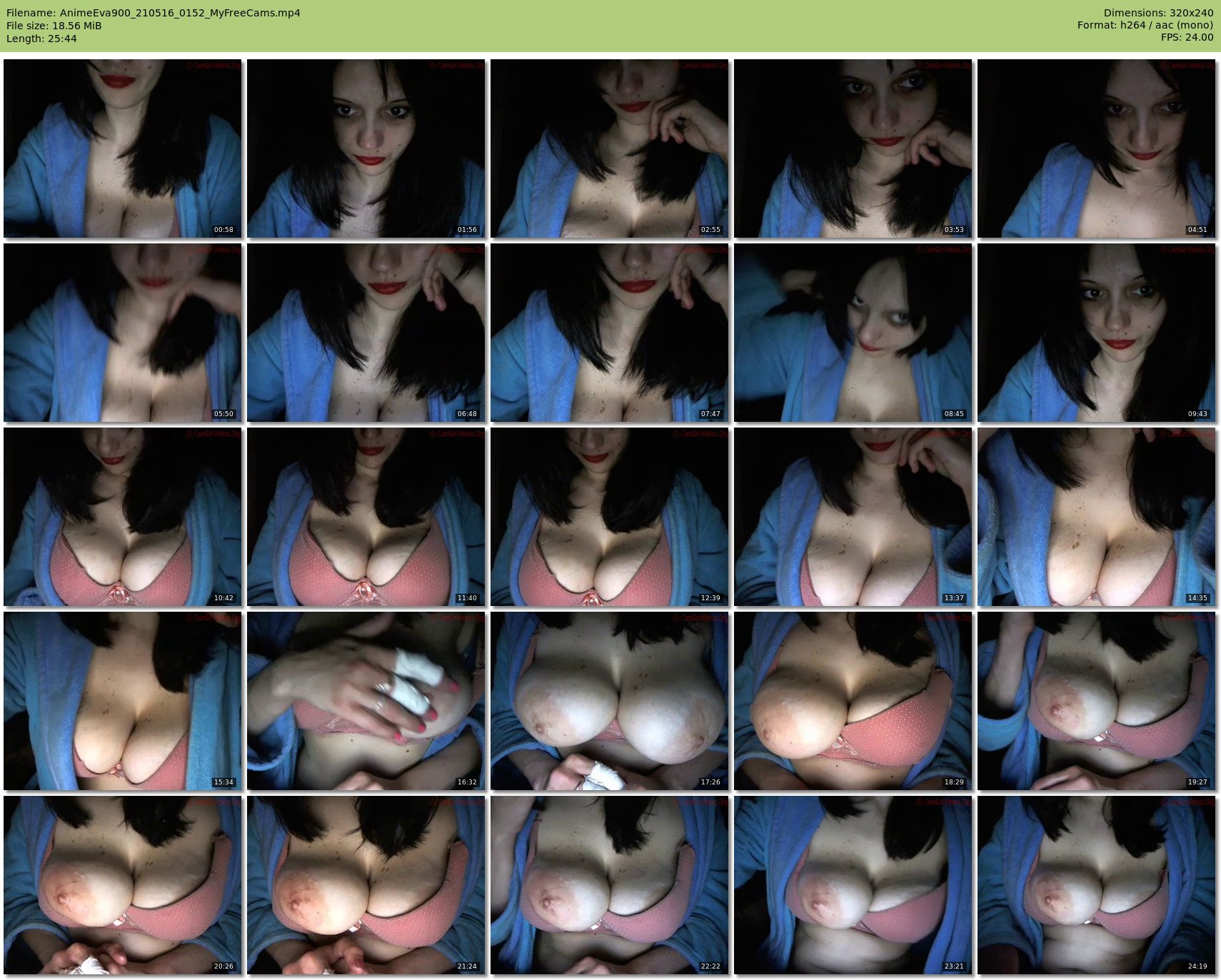
Task: Click the FPS 24.00 label
Action: (x=1187, y=38)
